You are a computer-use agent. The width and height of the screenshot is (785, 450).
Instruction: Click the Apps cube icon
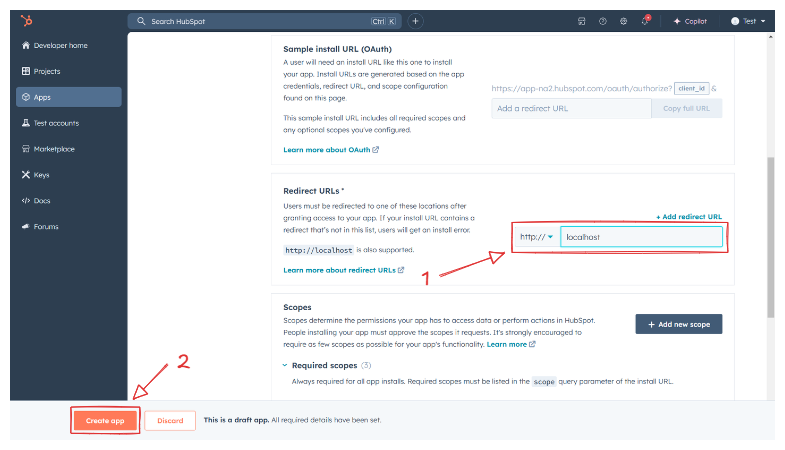[26, 97]
